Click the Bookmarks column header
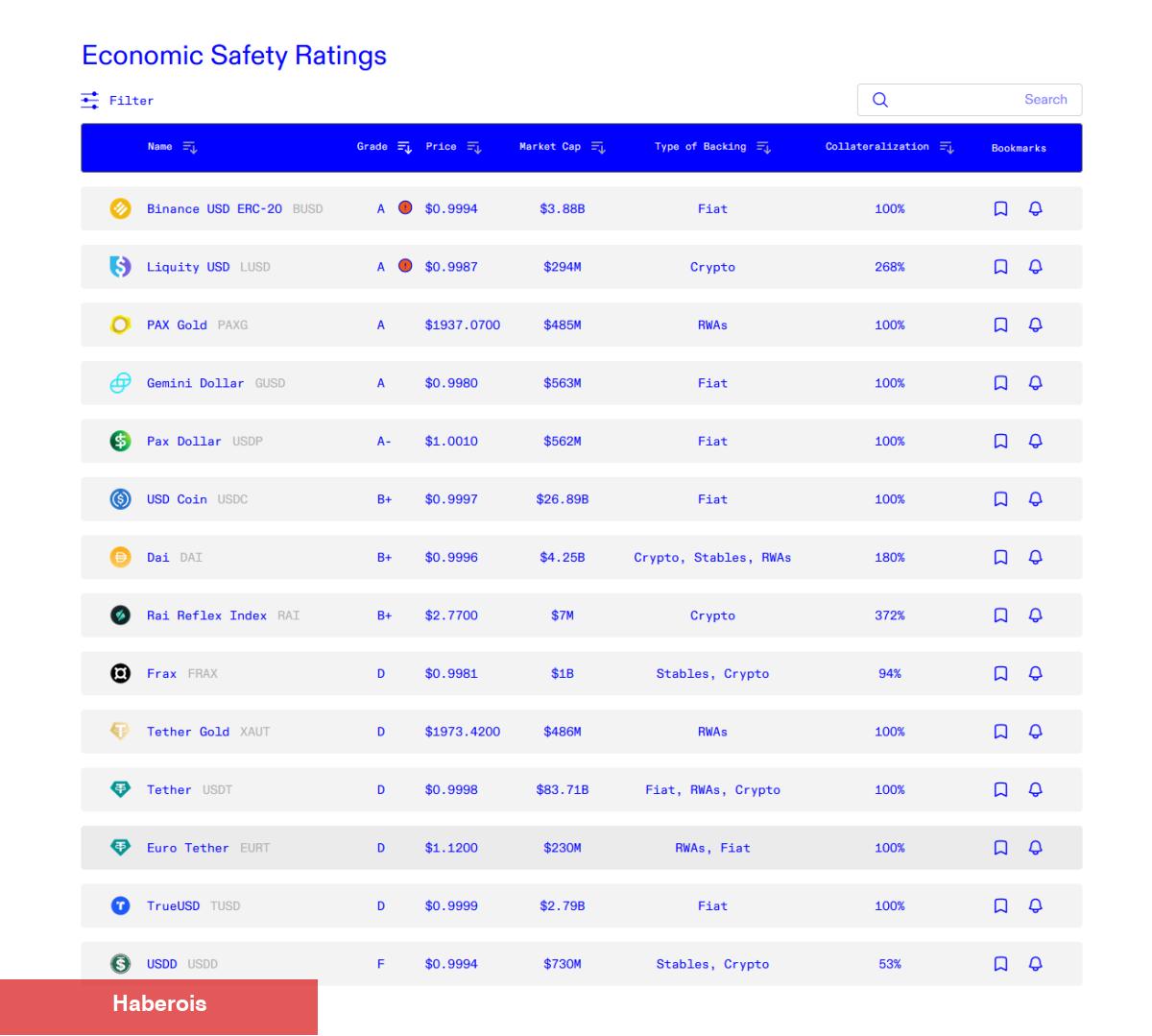 tap(1019, 148)
